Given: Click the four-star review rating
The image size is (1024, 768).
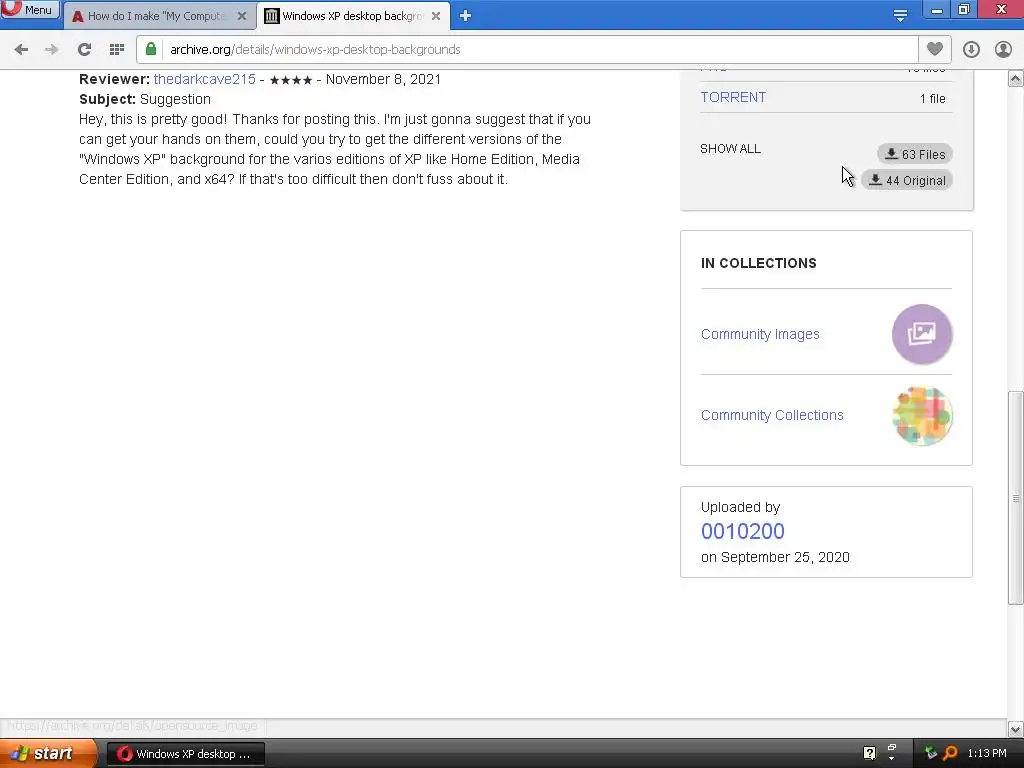Looking at the screenshot, I should (291, 80).
